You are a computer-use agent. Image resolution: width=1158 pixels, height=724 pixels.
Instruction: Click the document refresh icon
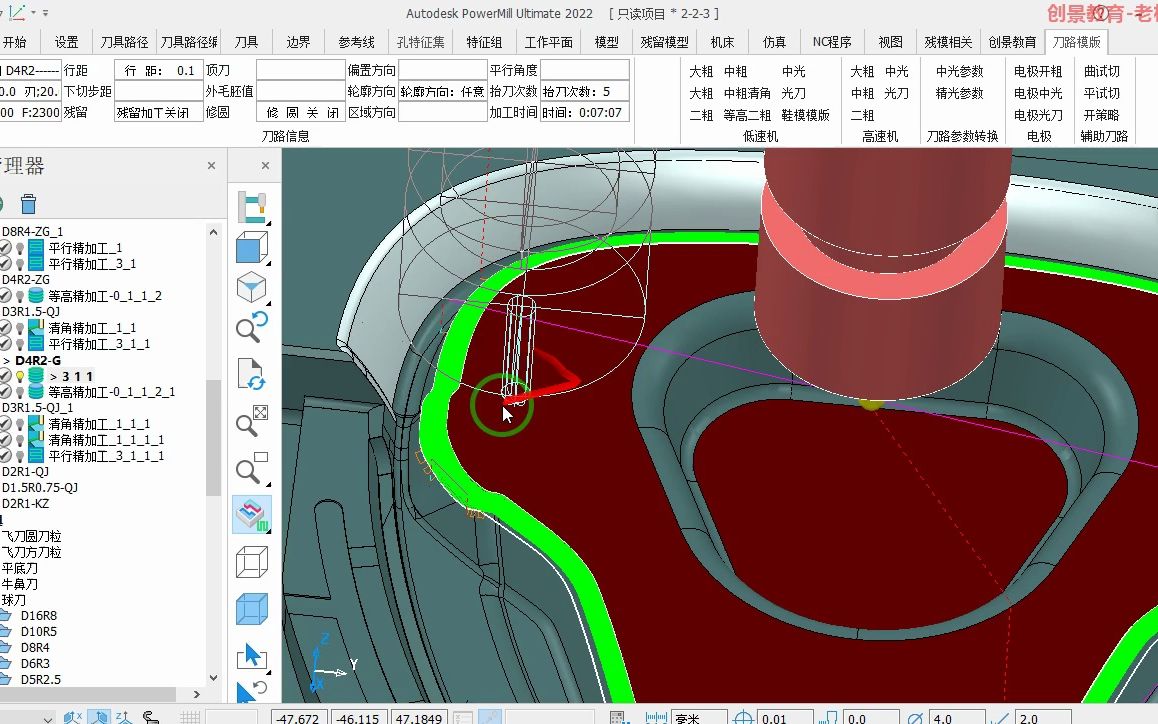[x=252, y=374]
